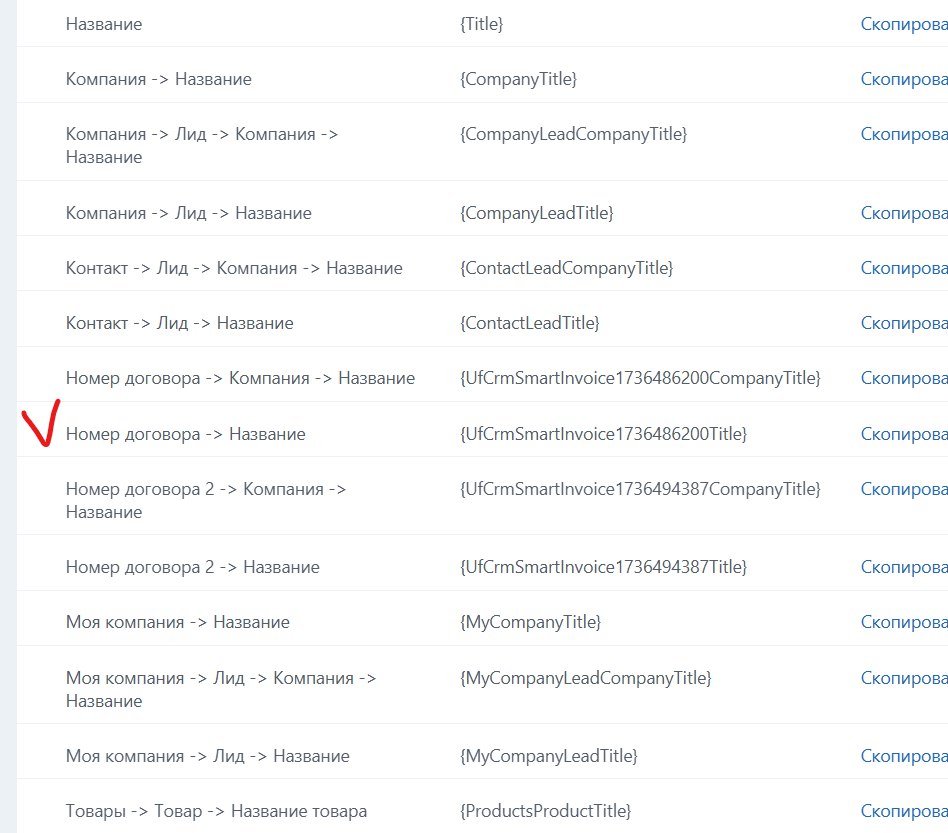Click the "Номер договора 2 -> Название" label
The height and width of the screenshot is (833, 948).
(192, 567)
